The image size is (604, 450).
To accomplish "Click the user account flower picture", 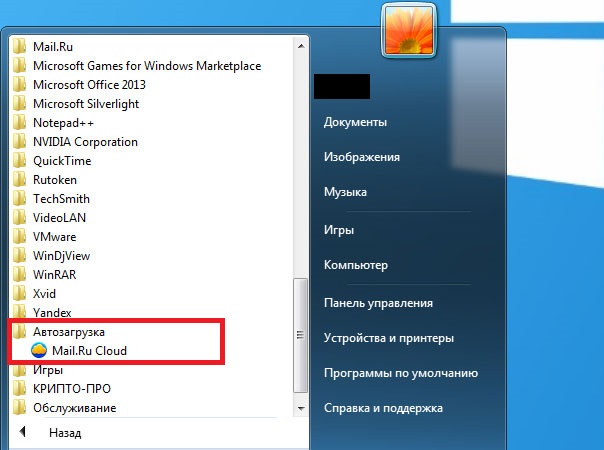I will [409, 31].
